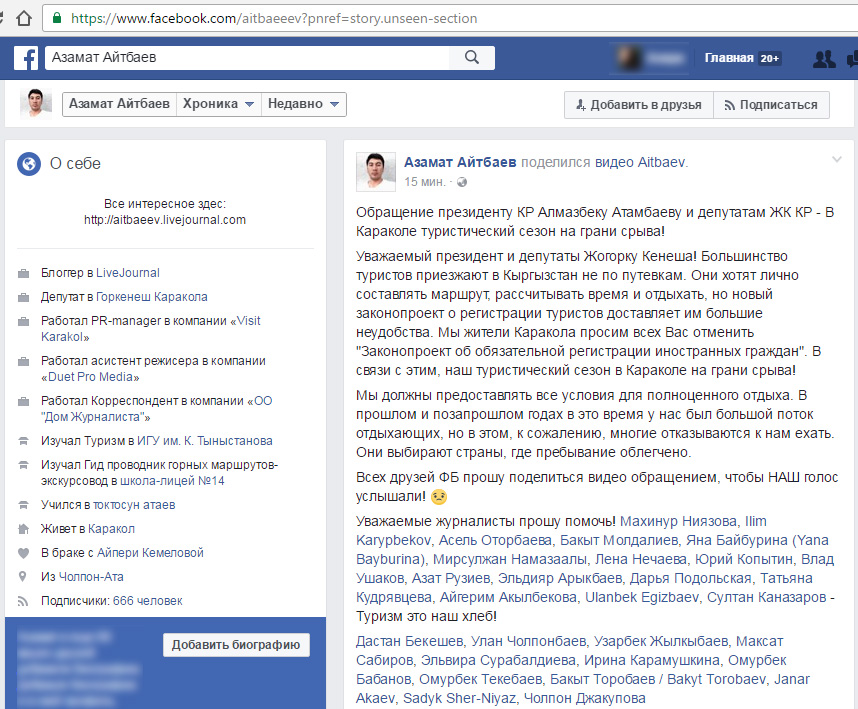Screen dimensions: 858x709
Task: Open the LiveJournal link
Action: pos(127,272)
